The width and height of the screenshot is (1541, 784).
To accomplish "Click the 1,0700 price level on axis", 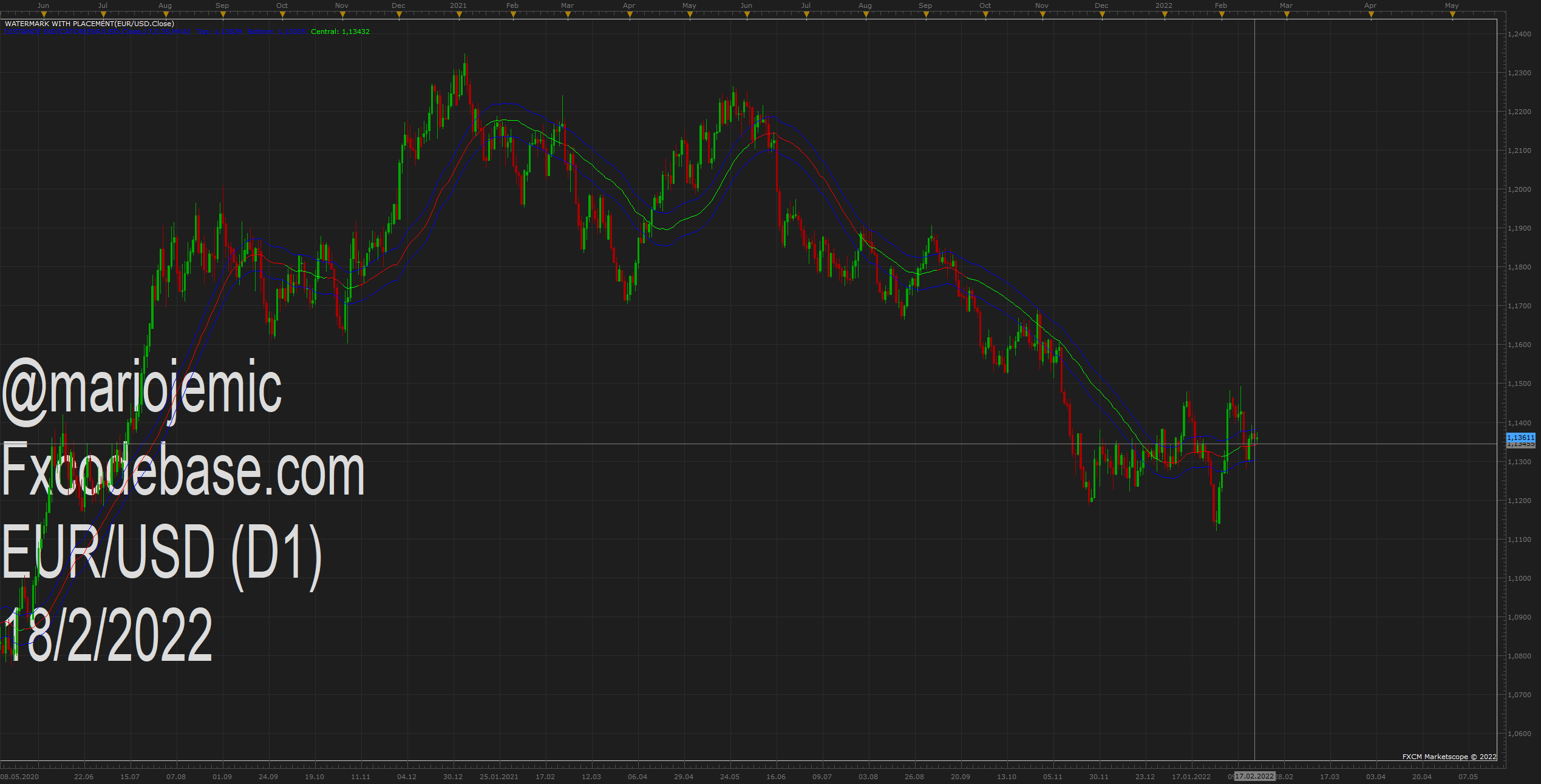I will tap(1520, 695).
